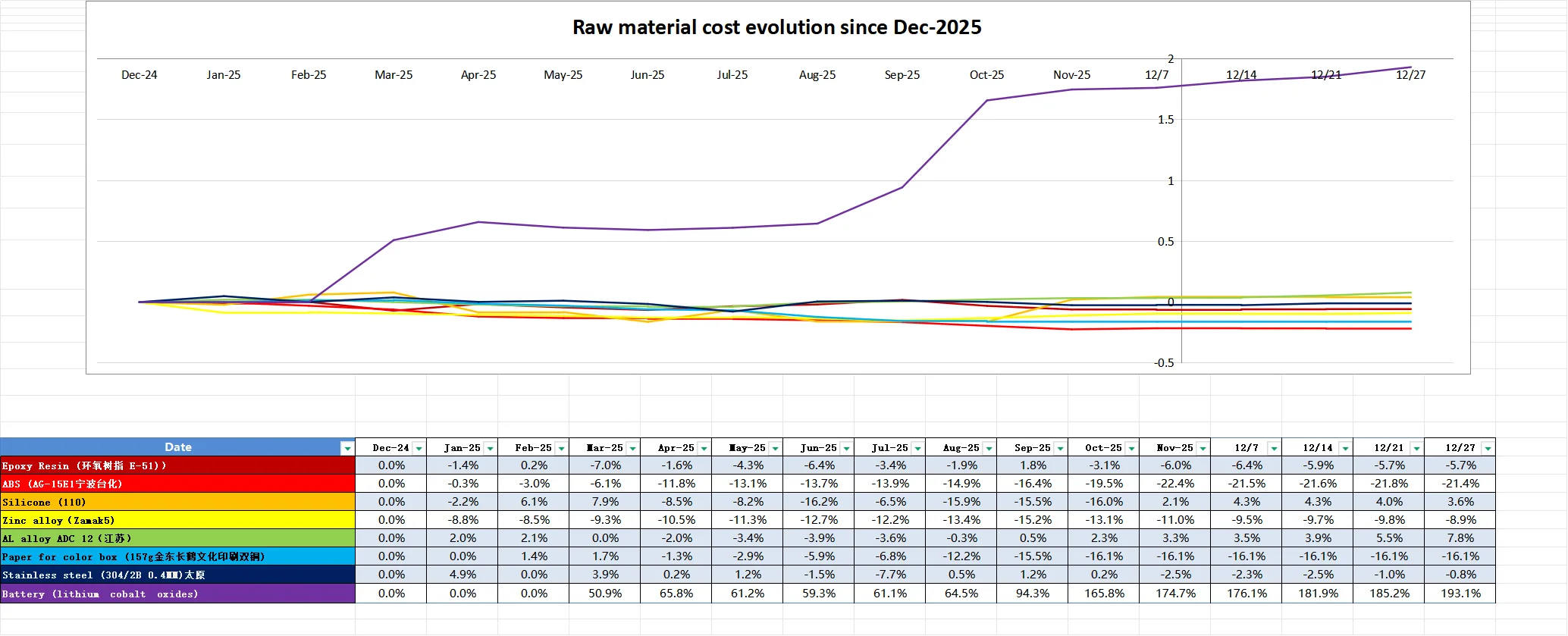Open the Dec-24 filter arrow
Screen dimensions: 1568x636
click(x=419, y=448)
